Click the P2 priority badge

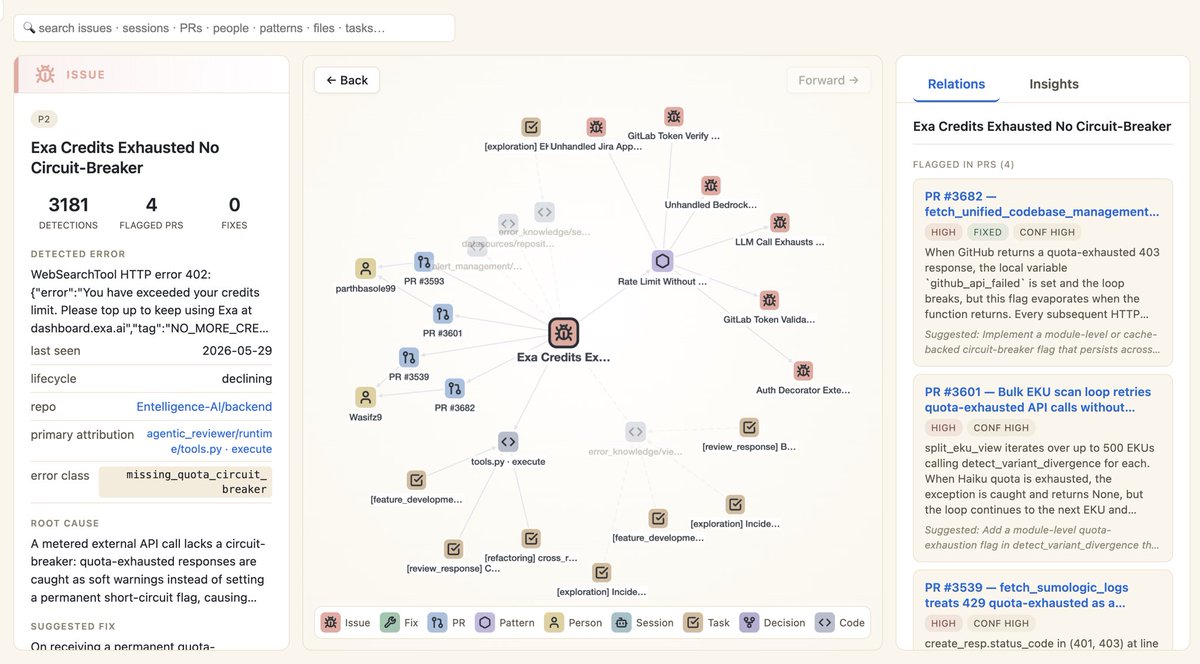click(44, 119)
